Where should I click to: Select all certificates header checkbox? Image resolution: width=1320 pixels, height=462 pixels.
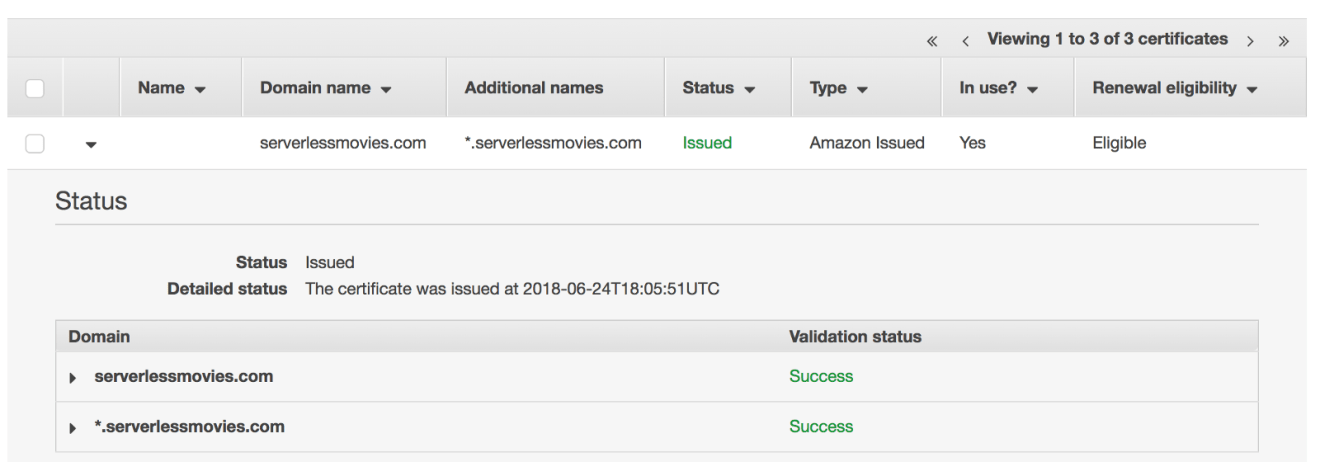point(34,88)
